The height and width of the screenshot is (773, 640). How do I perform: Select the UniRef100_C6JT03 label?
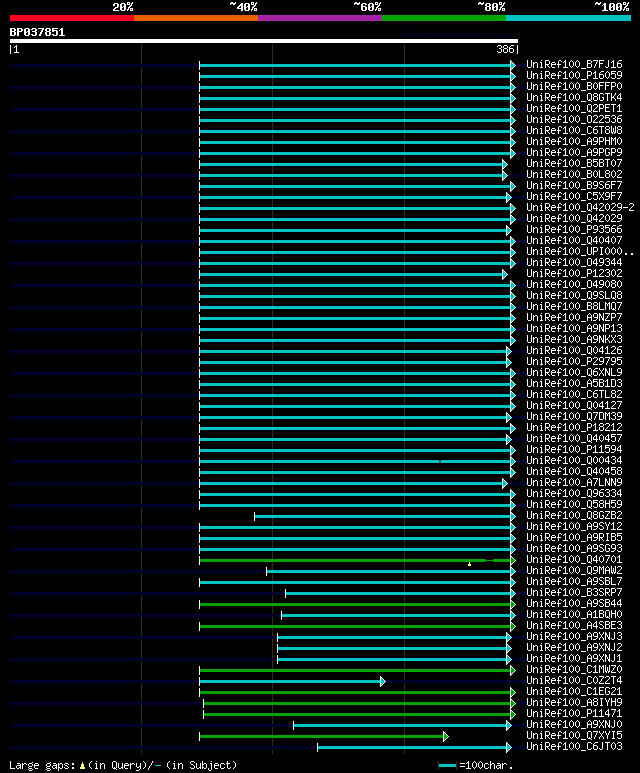tap(574, 746)
